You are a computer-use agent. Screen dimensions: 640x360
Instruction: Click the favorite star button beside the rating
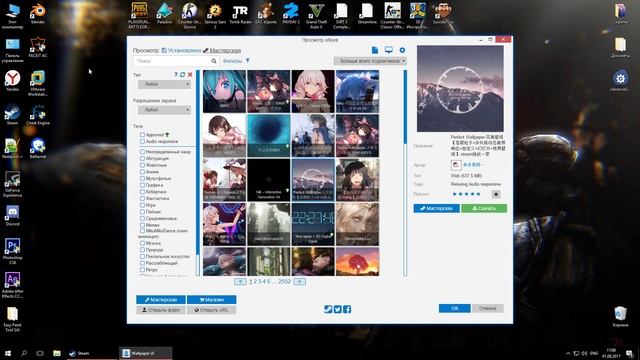pyautogui.click(x=496, y=194)
